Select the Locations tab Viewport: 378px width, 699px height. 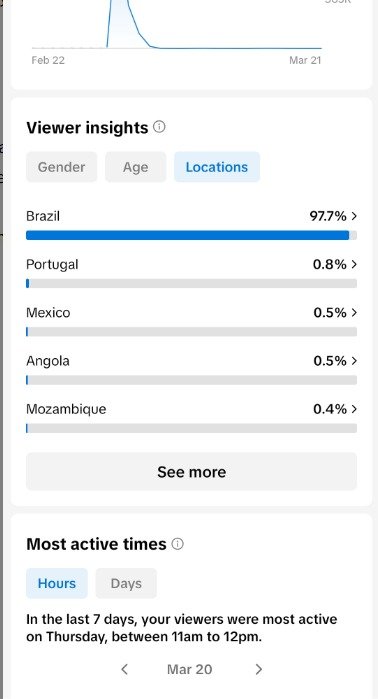click(x=217, y=167)
